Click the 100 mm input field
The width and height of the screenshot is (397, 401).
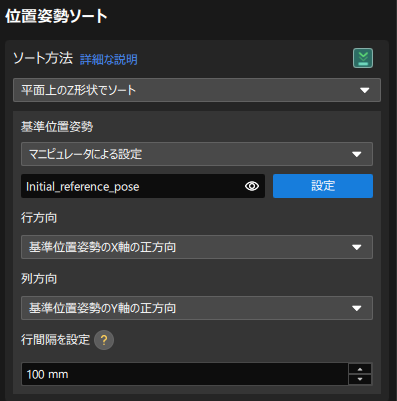click(185, 374)
